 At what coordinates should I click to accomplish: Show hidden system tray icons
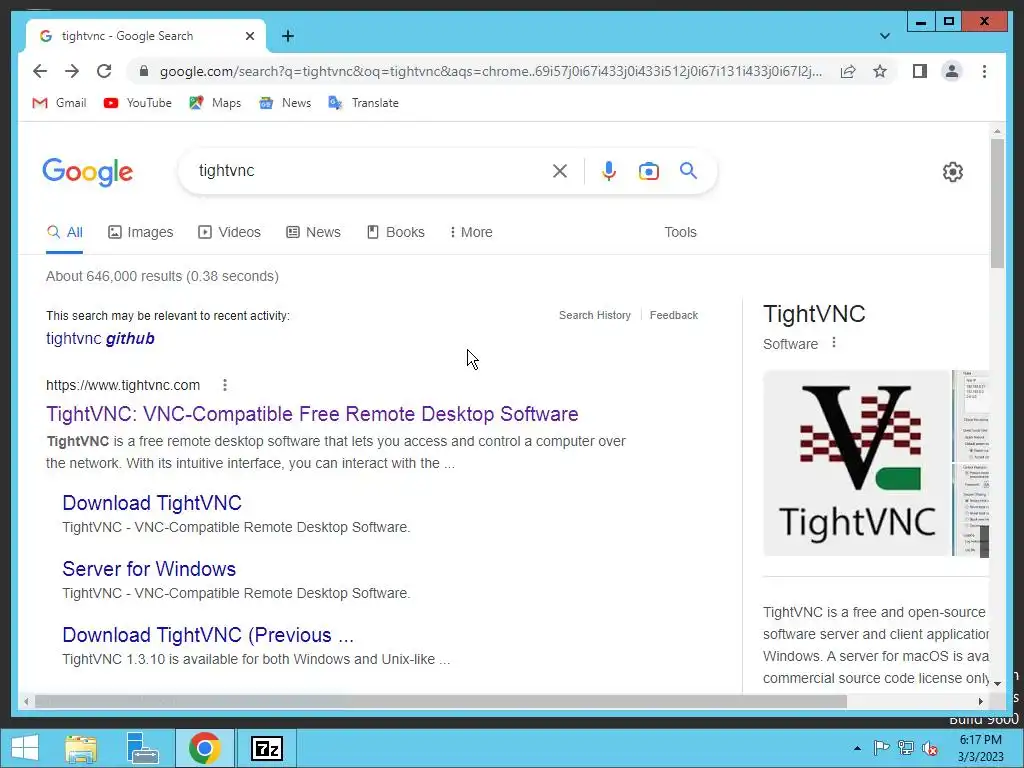coord(857,748)
